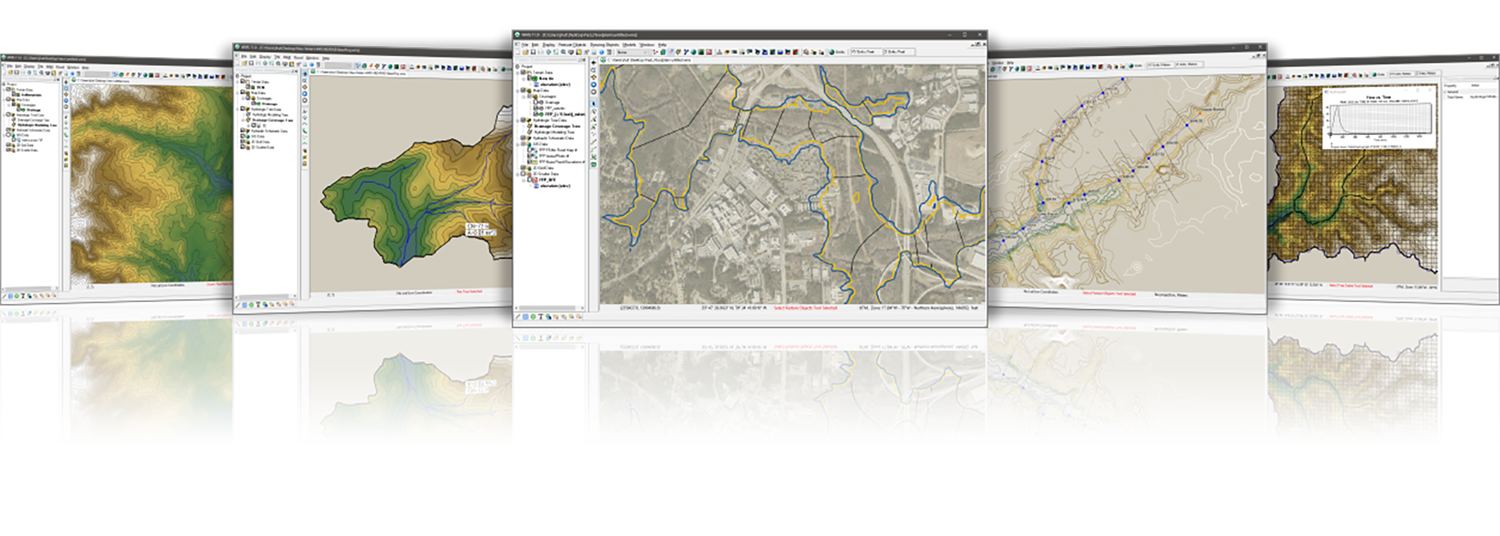Open the Edit menu in the center window
The height and width of the screenshot is (536, 1500).
click(535, 45)
